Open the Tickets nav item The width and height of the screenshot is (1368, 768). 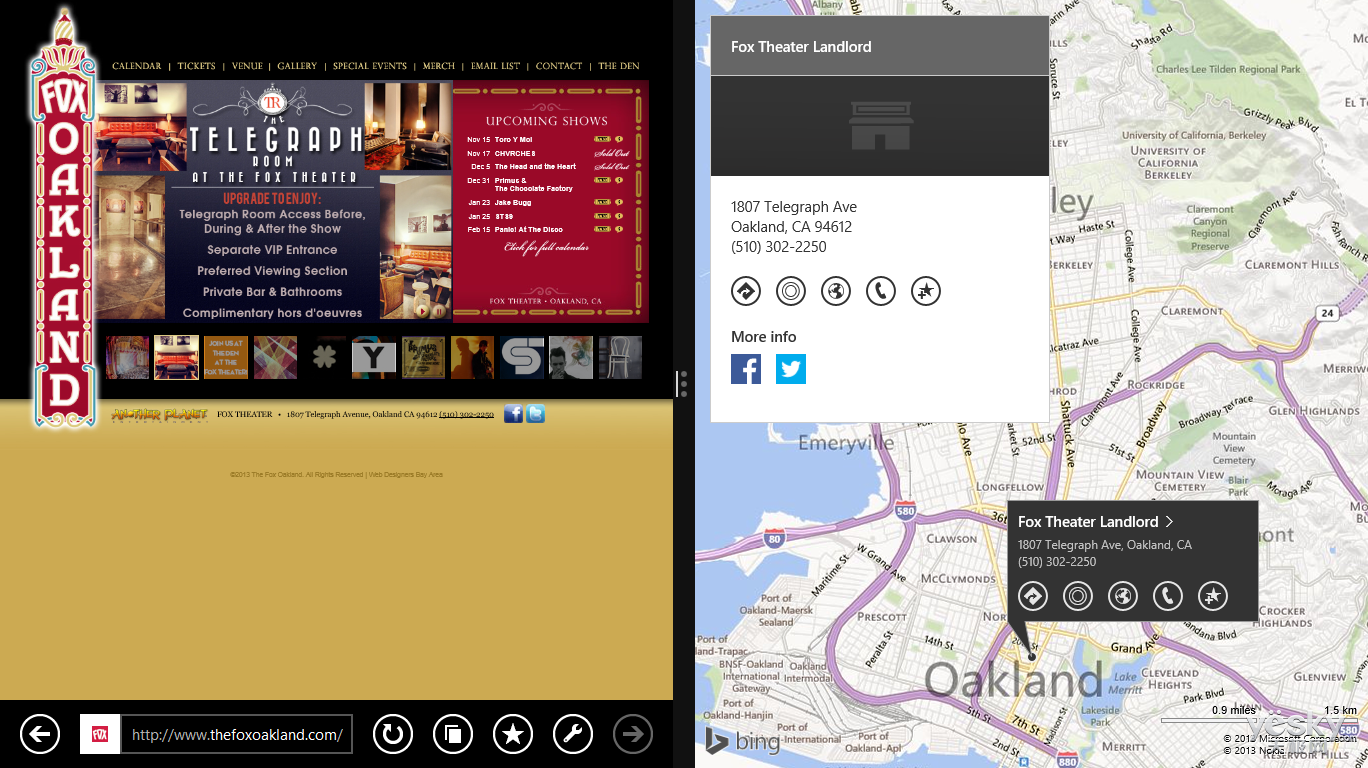pyautogui.click(x=197, y=66)
